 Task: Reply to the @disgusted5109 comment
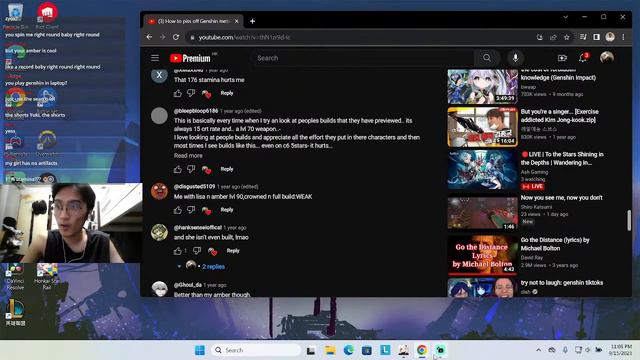coord(227,210)
